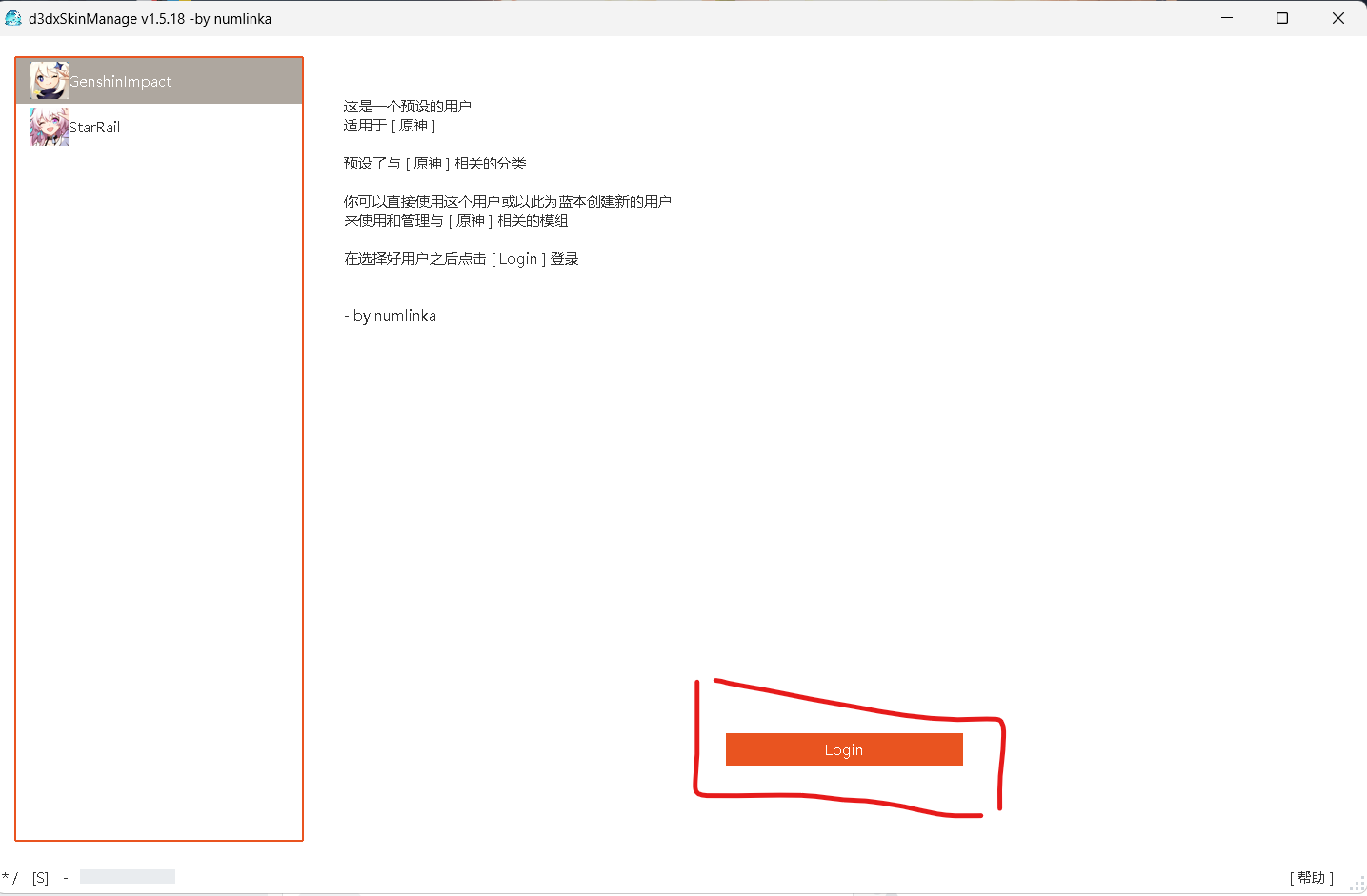This screenshot has height=896, width=1367.
Task: Minimize the d3dxSkinManage window
Action: (x=1227, y=18)
